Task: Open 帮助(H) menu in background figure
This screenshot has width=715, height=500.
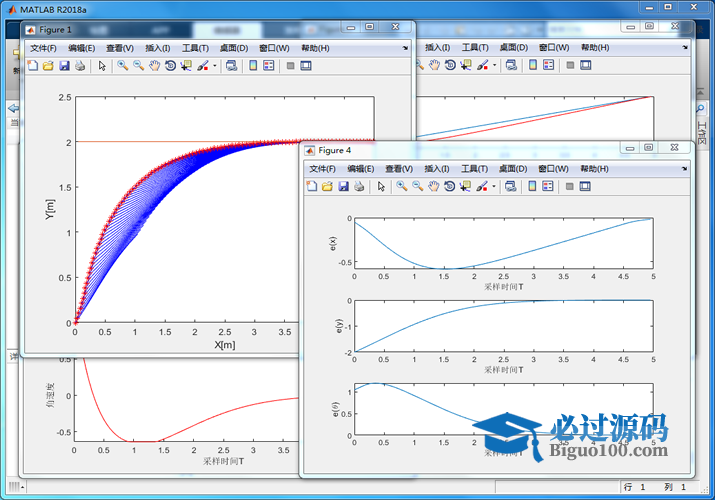Action: [595, 47]
